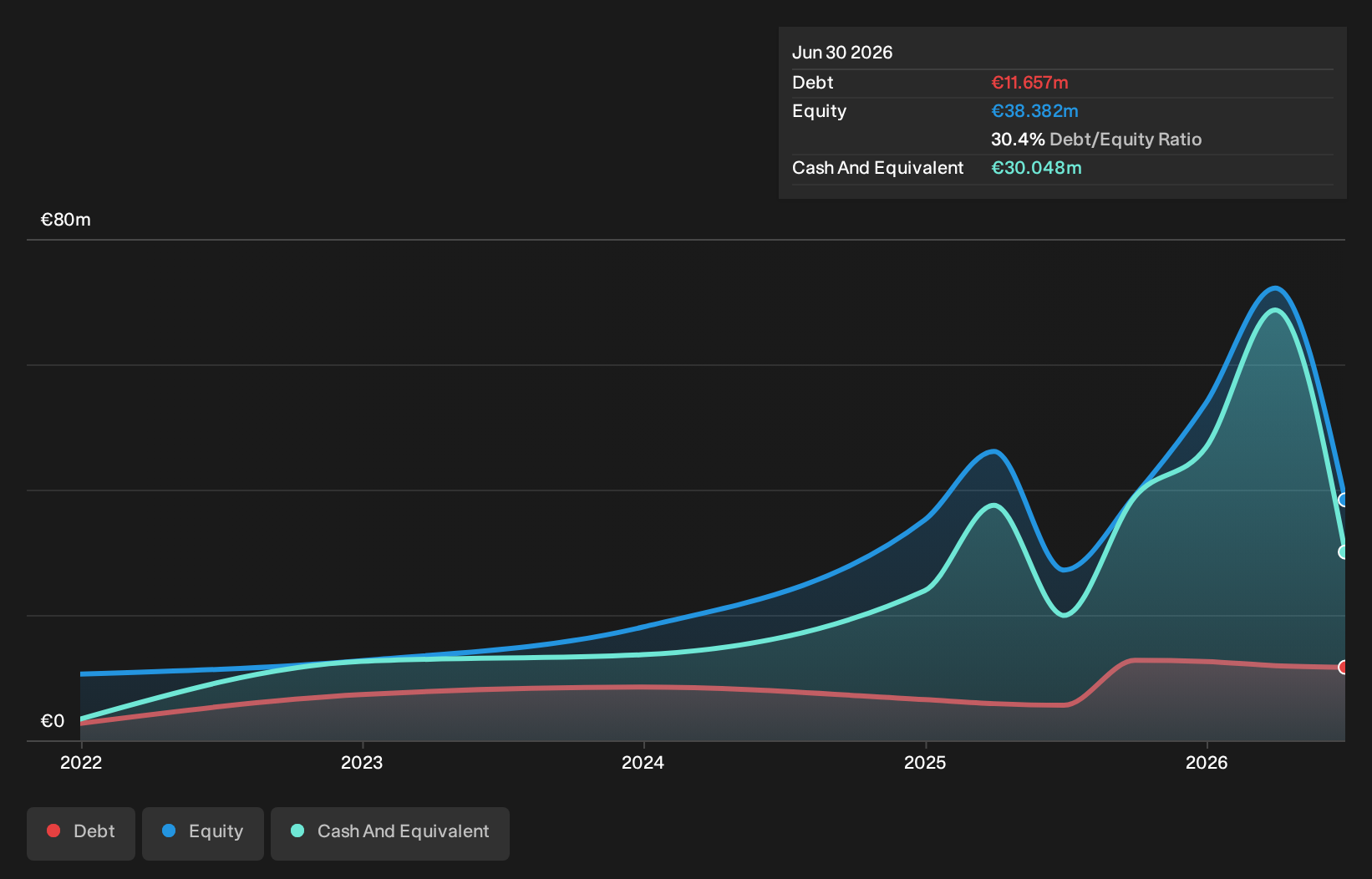This screenshot has width=1372, height=879.
Task: Click the 2025 x-axis label
Action: (x=925, y=762)
